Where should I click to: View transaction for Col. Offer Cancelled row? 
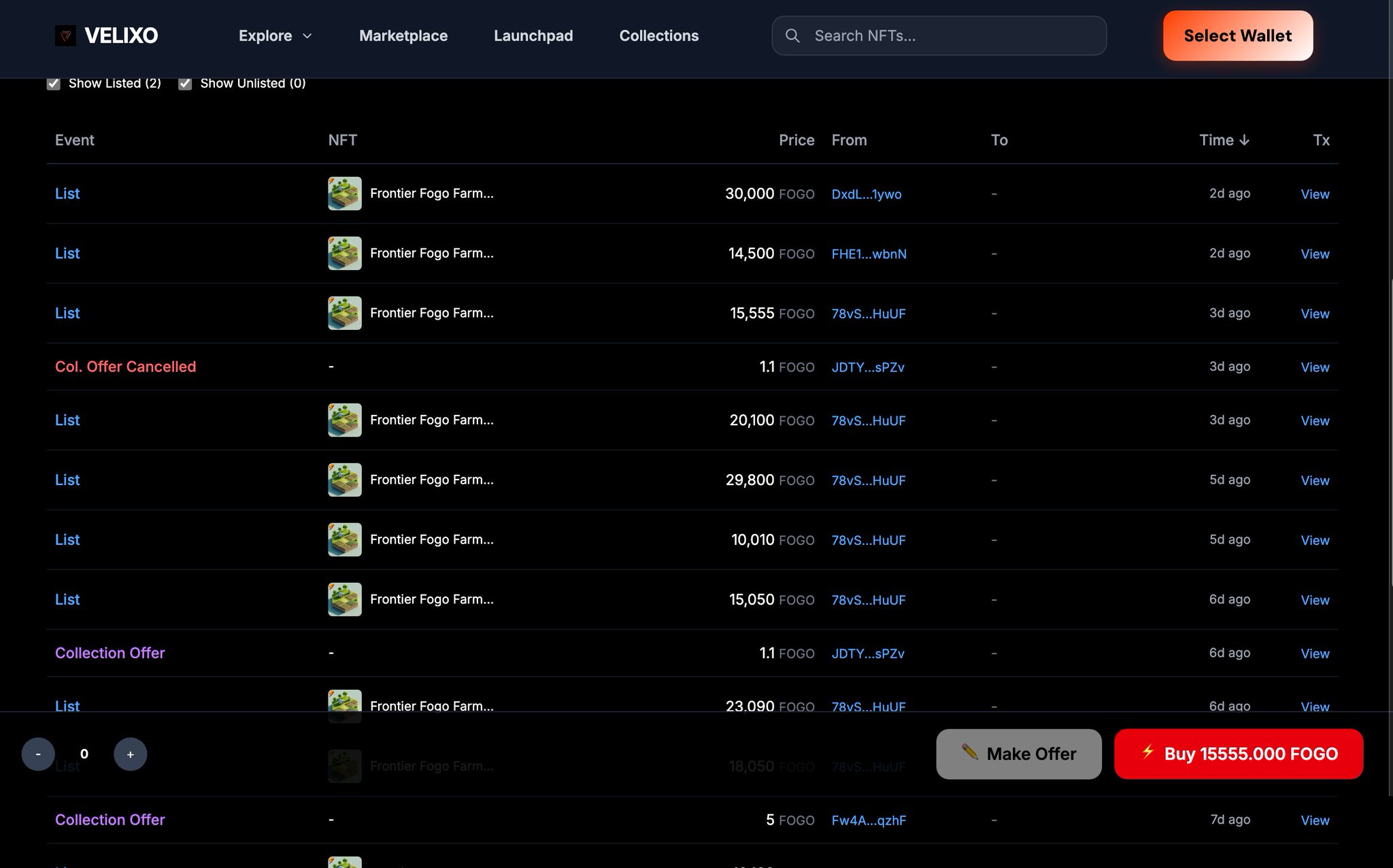1315,367
